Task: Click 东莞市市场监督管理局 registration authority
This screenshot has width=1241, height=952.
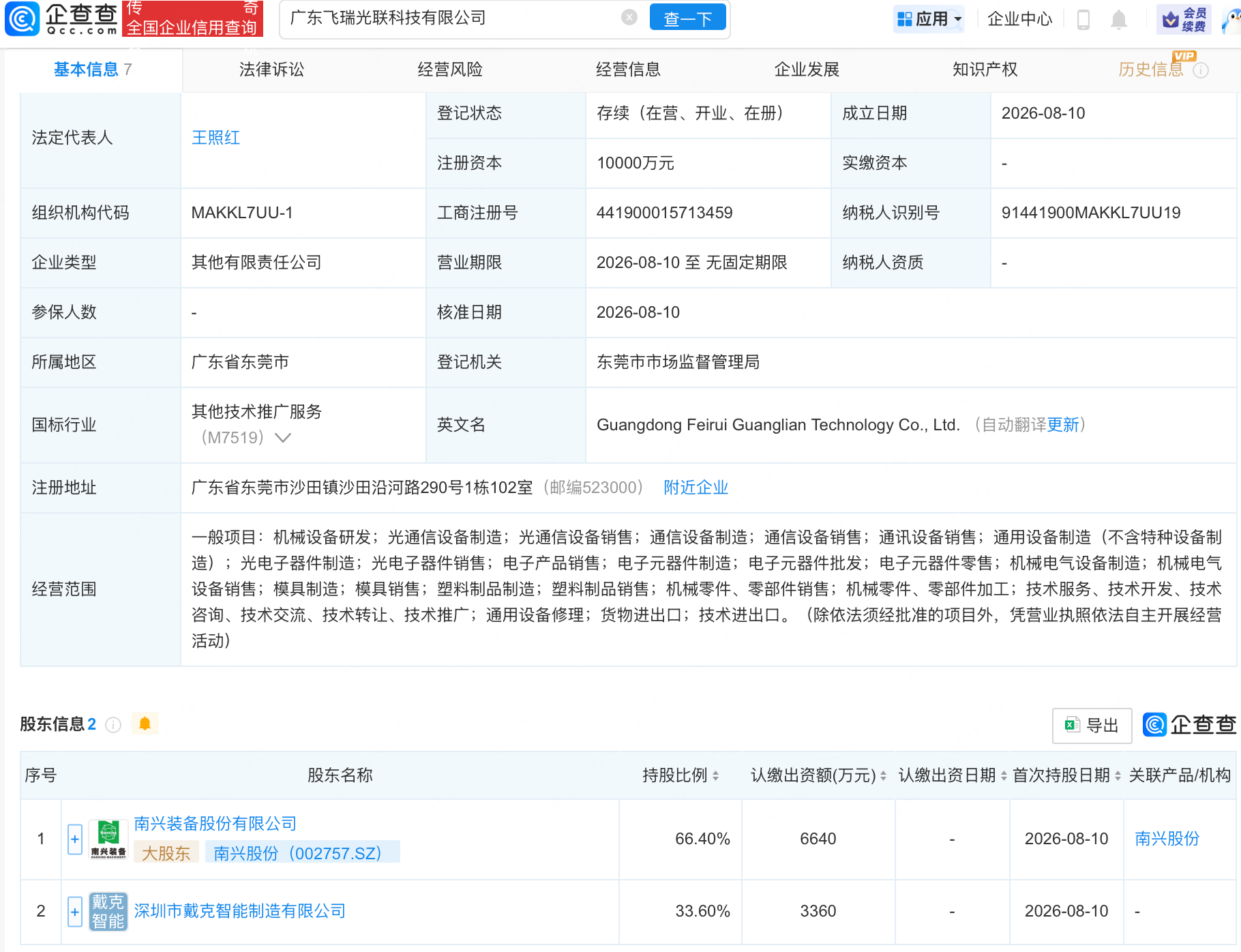Action: point(678,362)
